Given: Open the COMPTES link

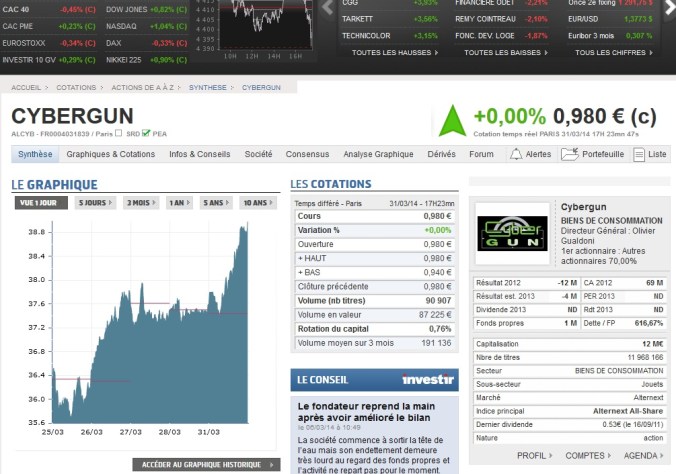Looking at the screenshot, I should tap(588, 455).
